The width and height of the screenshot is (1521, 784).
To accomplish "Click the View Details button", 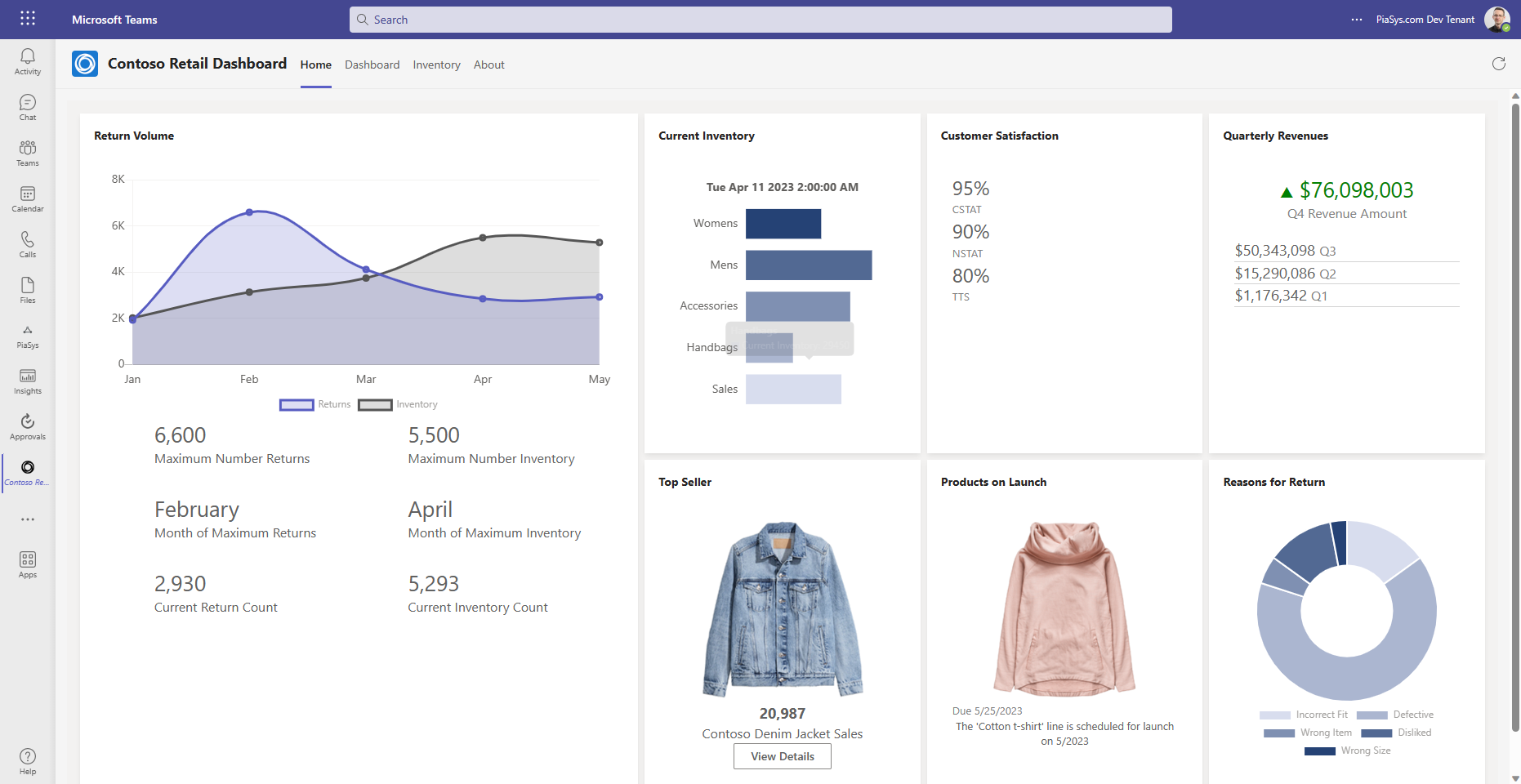I will 783,756.
